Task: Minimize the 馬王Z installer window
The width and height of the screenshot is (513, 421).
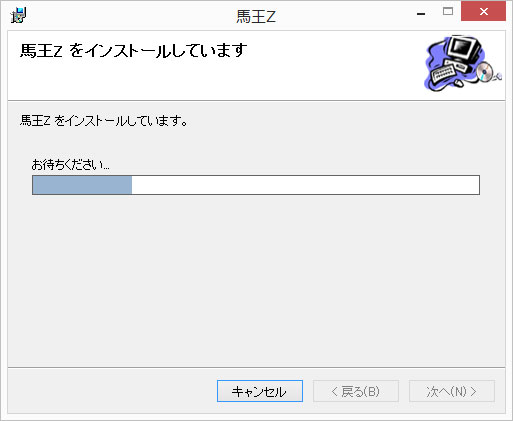Action: click(421, 14)
